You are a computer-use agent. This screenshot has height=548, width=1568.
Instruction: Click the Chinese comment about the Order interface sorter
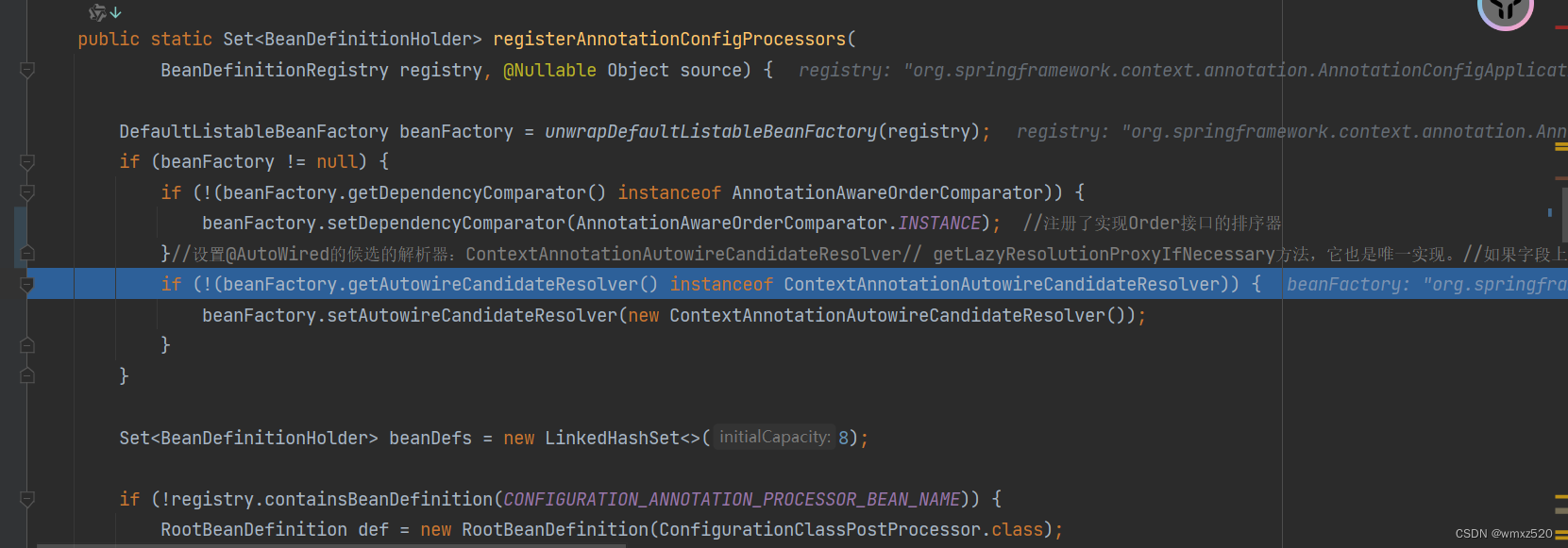[1153, 223]
